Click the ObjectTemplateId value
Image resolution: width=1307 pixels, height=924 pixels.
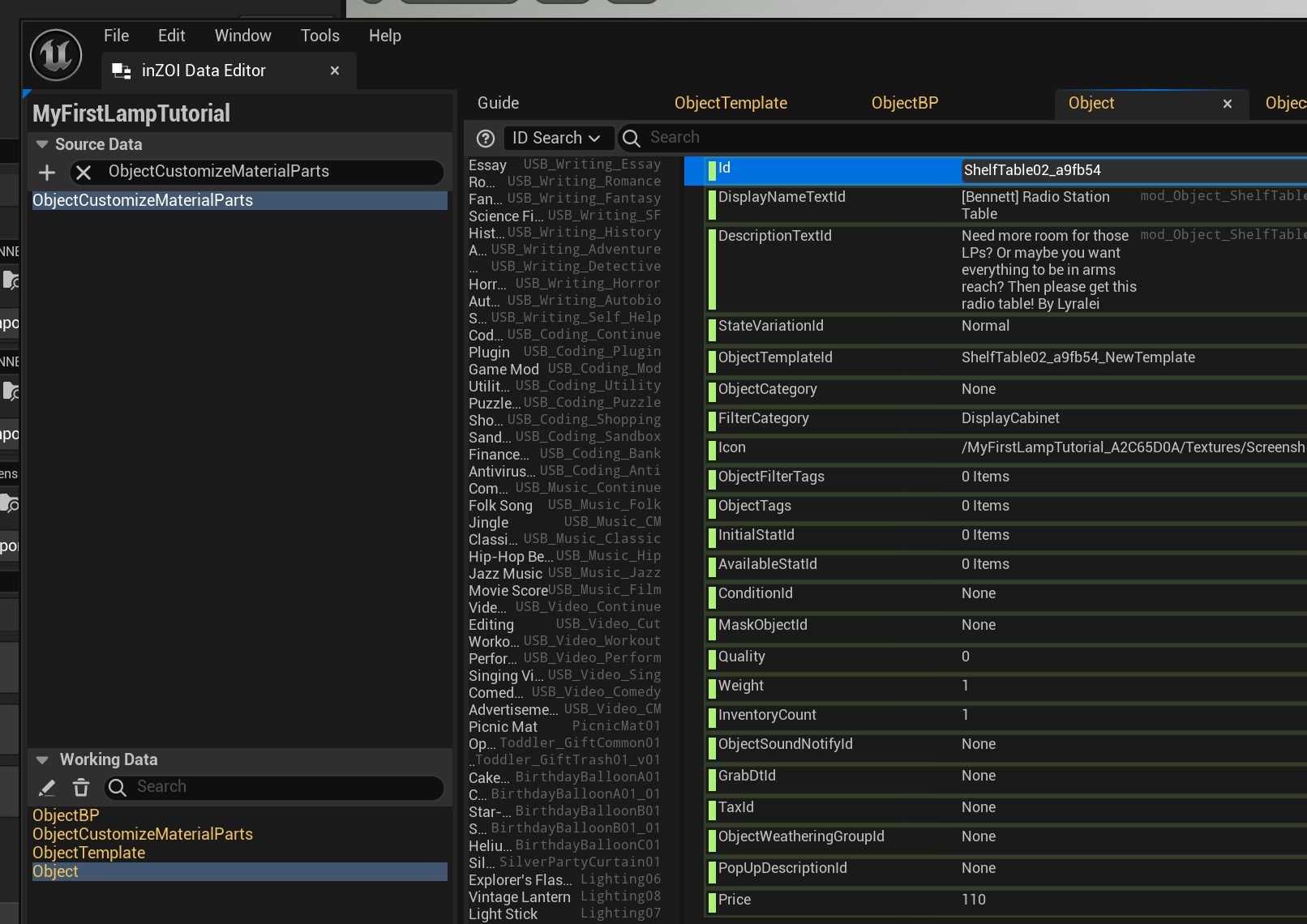tap(1078, 357)
